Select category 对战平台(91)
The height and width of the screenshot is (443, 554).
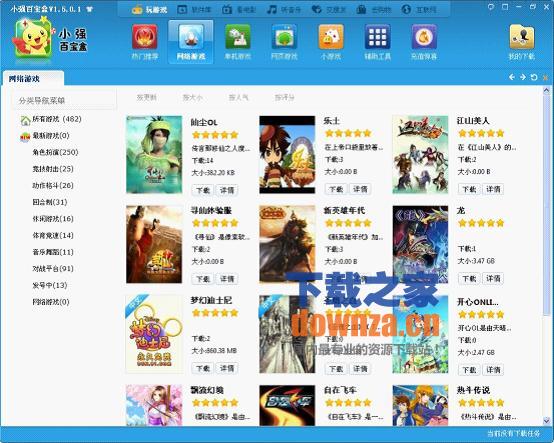pos(53,268)
